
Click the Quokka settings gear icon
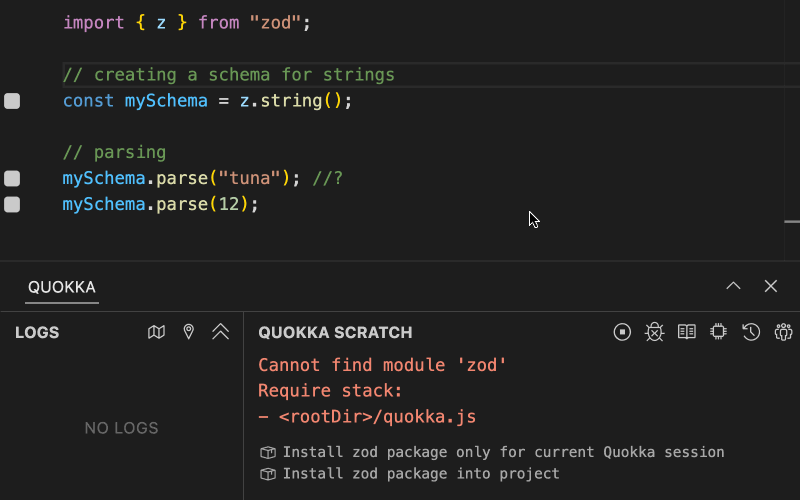pyautogui.click(x=783, y=332)
